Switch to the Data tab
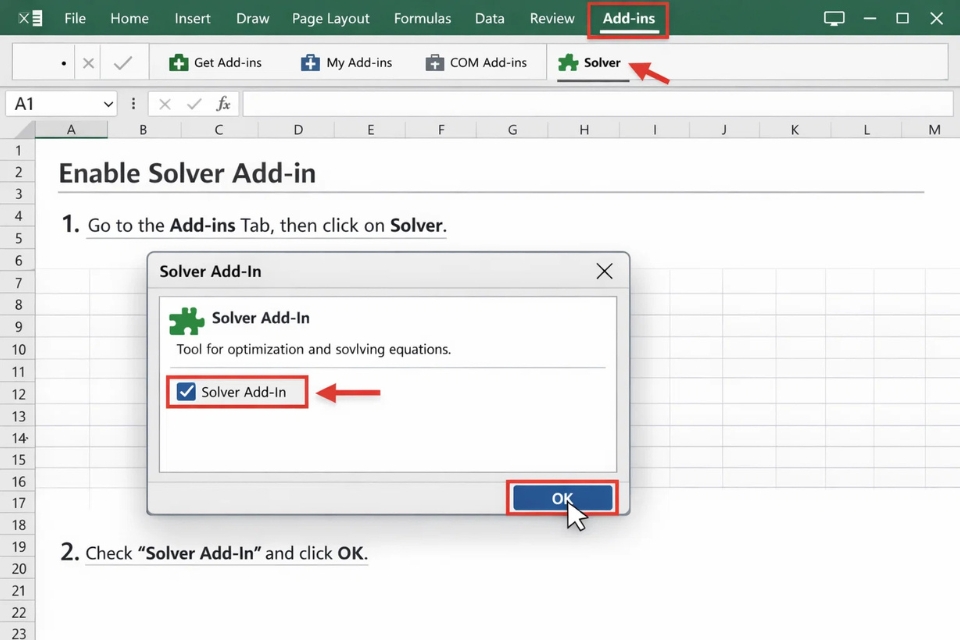The image size is (960, 640). (x=489, y=18)
